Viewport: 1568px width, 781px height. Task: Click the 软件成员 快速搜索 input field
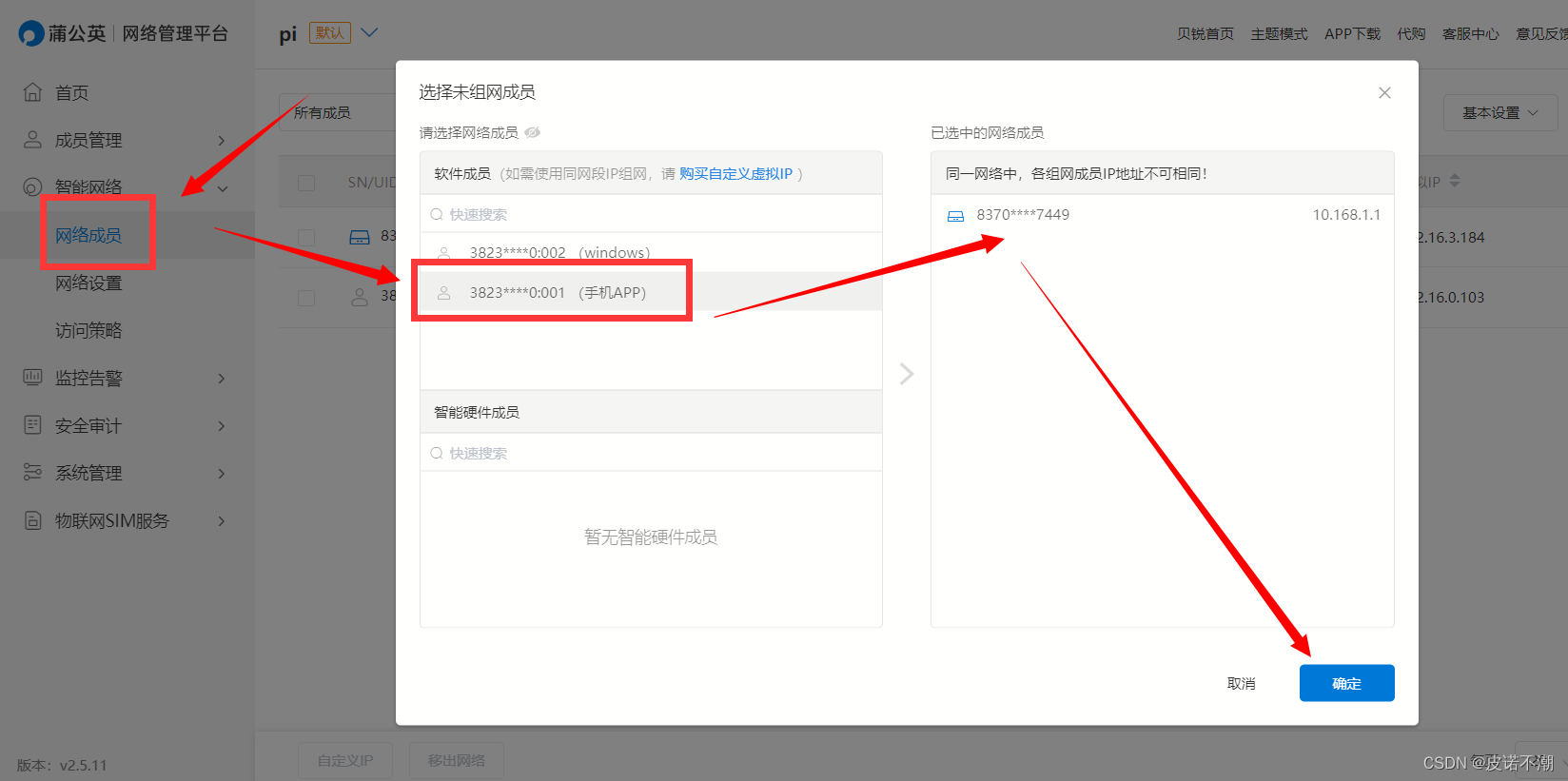tap(651, 214)
